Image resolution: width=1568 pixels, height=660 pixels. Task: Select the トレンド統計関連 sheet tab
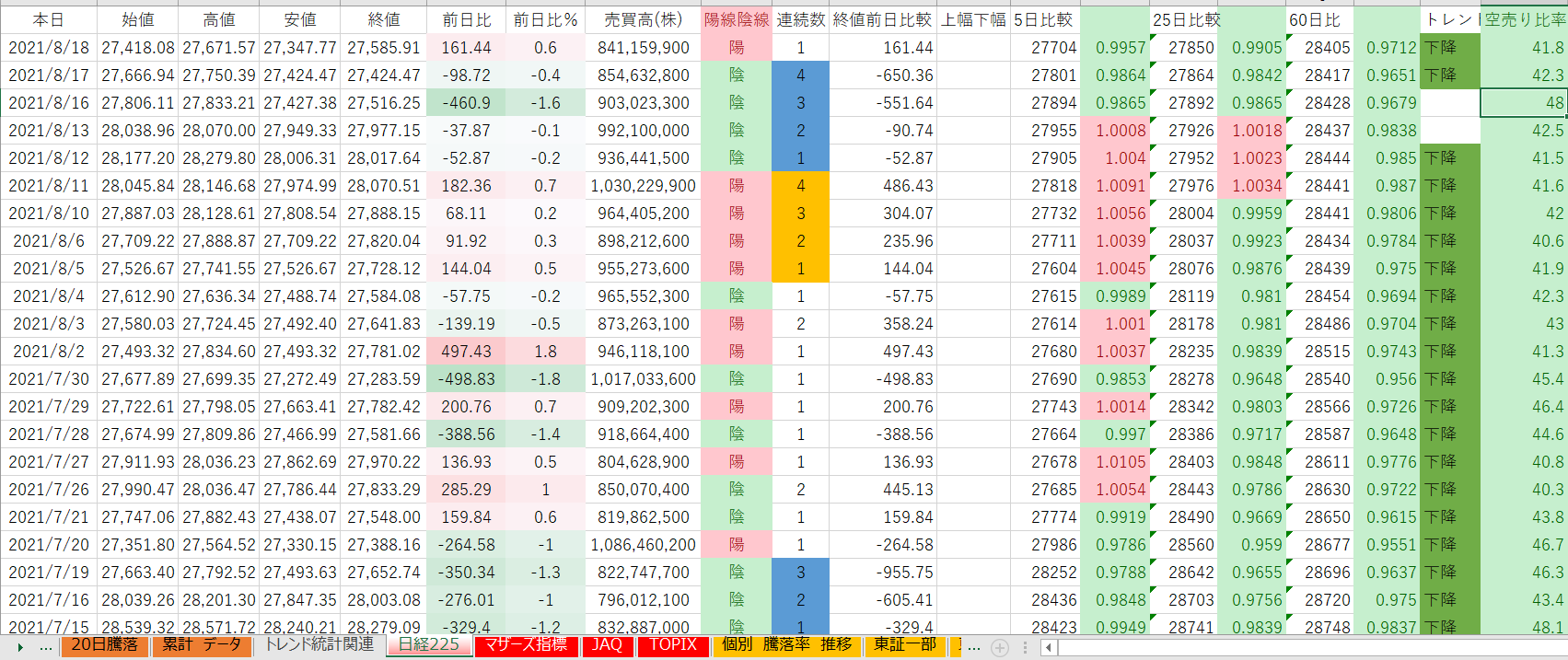click(x=319, y=645)
